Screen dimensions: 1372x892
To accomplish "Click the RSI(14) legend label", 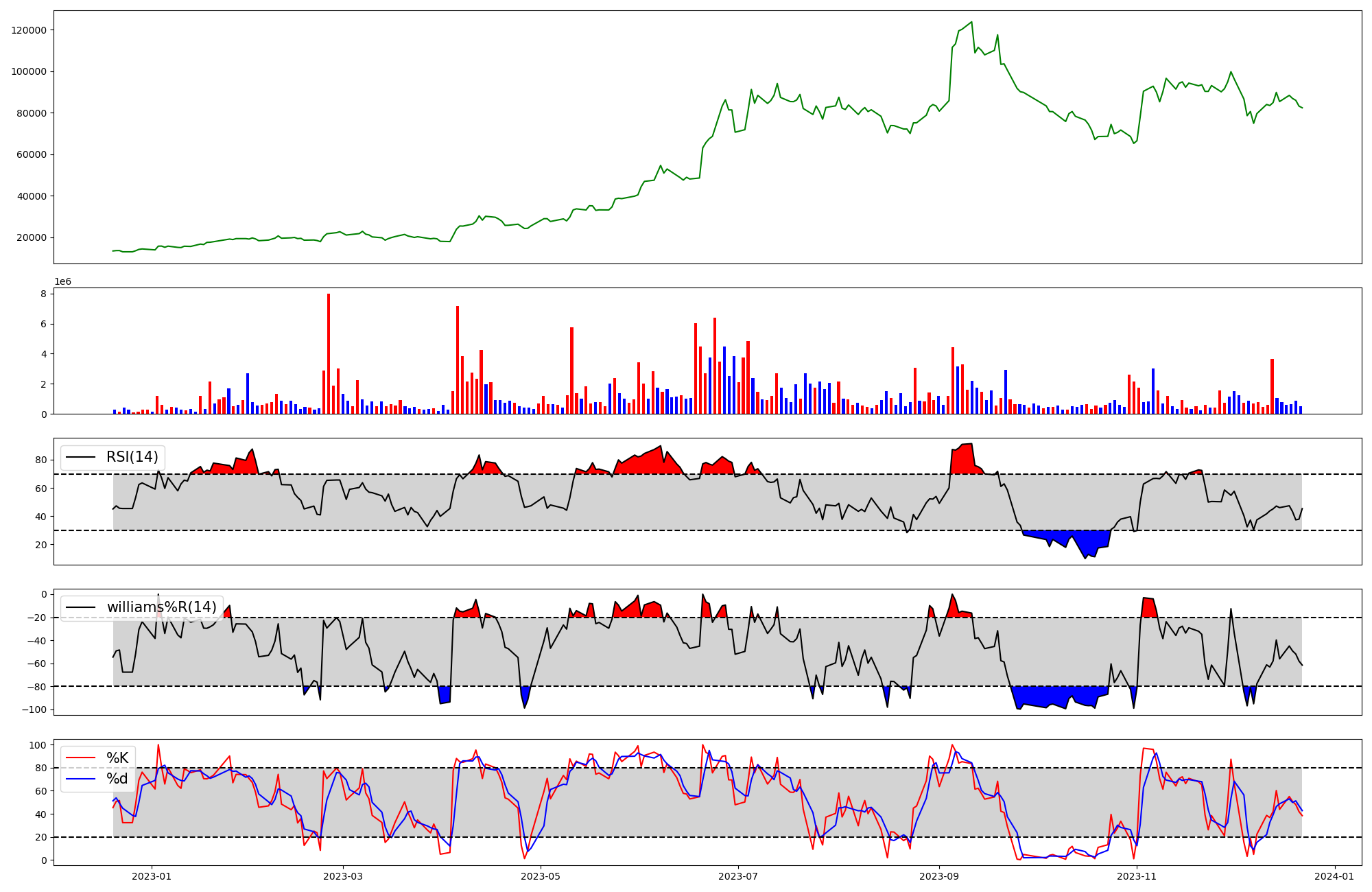I will coord(132,457).
